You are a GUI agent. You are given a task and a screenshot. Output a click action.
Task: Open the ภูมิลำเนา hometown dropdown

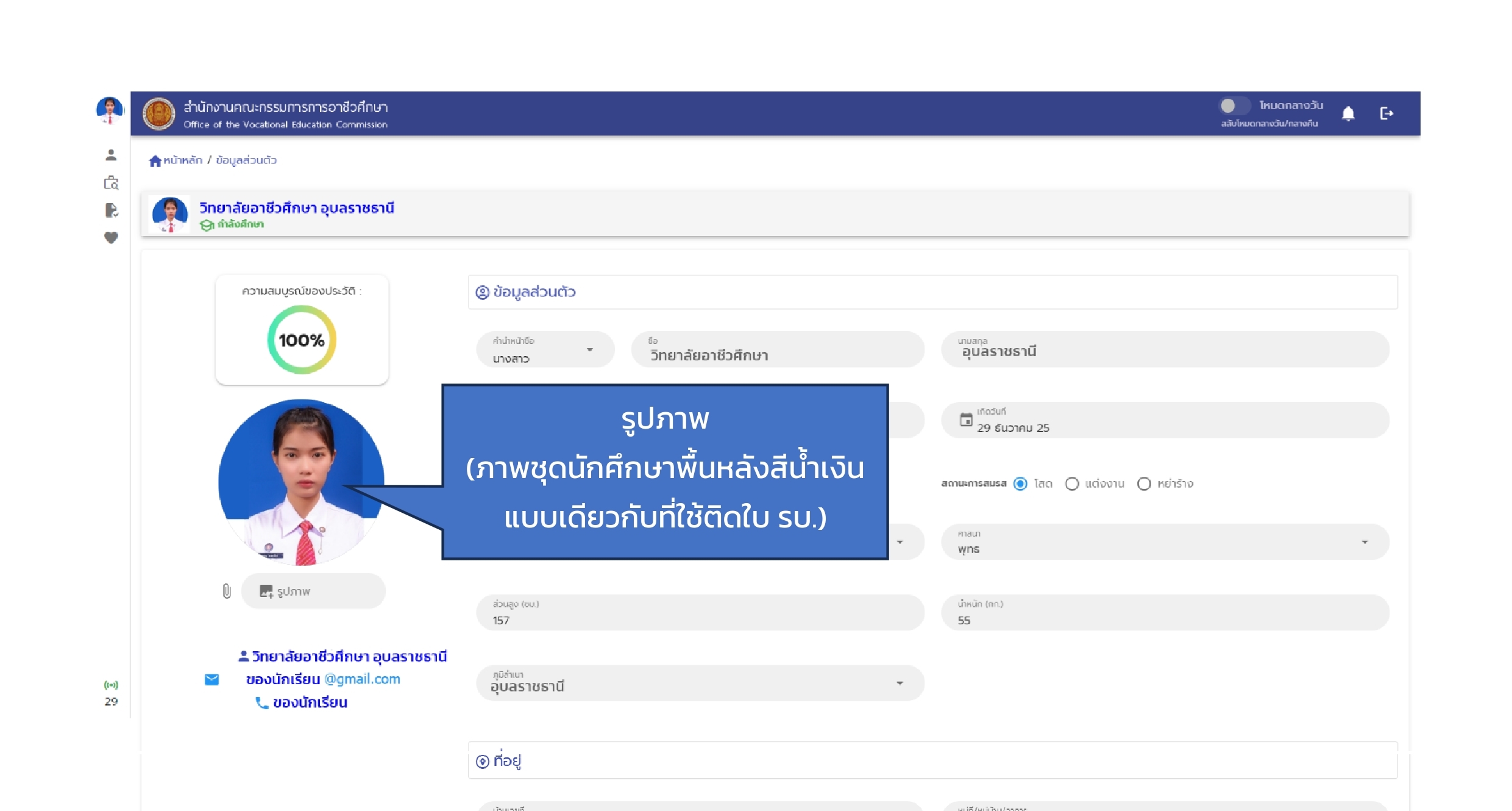700,683
